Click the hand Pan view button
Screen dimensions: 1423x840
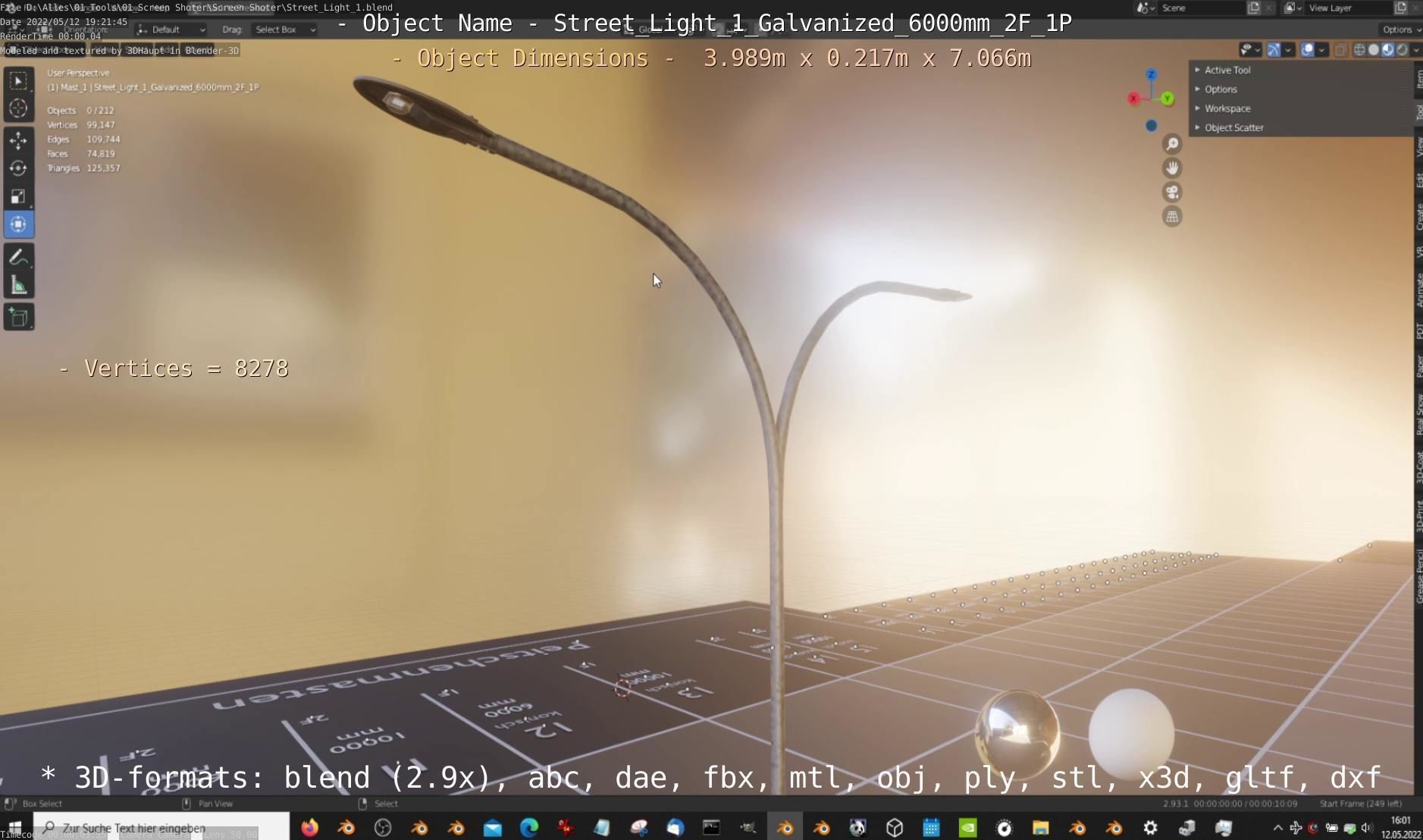tap(1172, 168)
